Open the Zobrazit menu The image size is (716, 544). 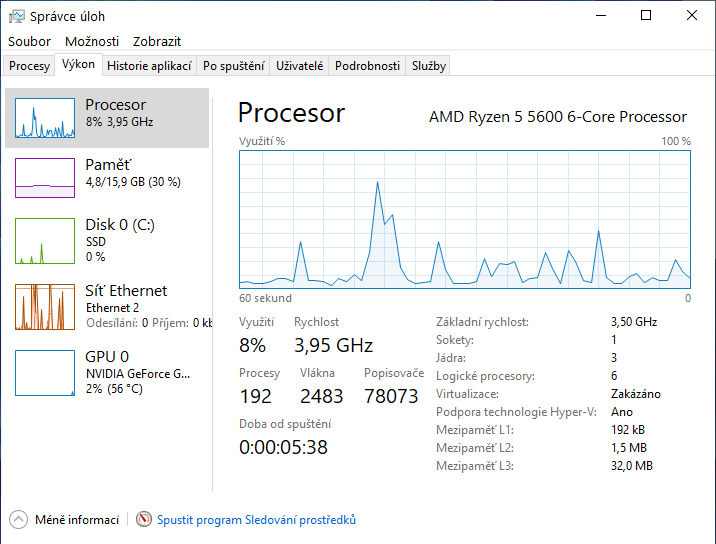(158, 41)
